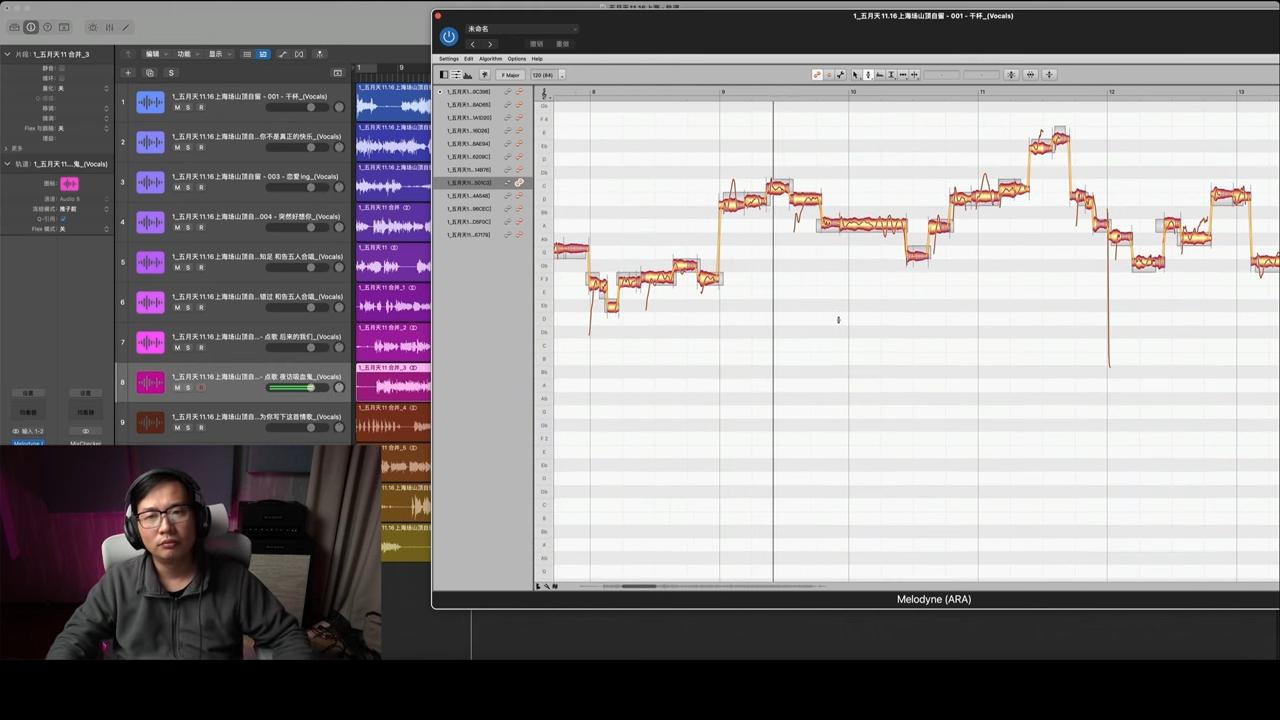Mute track 1 干杯 vocals
The image size is (1280, 720).
click(x=177, y=107)
